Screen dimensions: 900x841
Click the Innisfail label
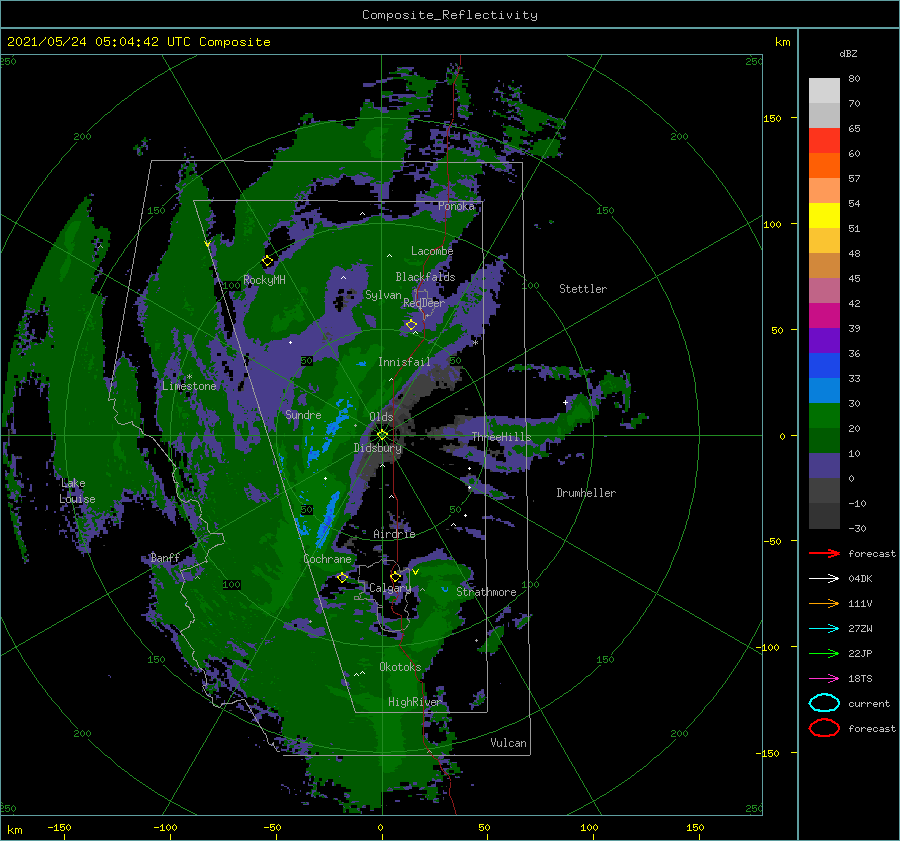tap(404, 362)
